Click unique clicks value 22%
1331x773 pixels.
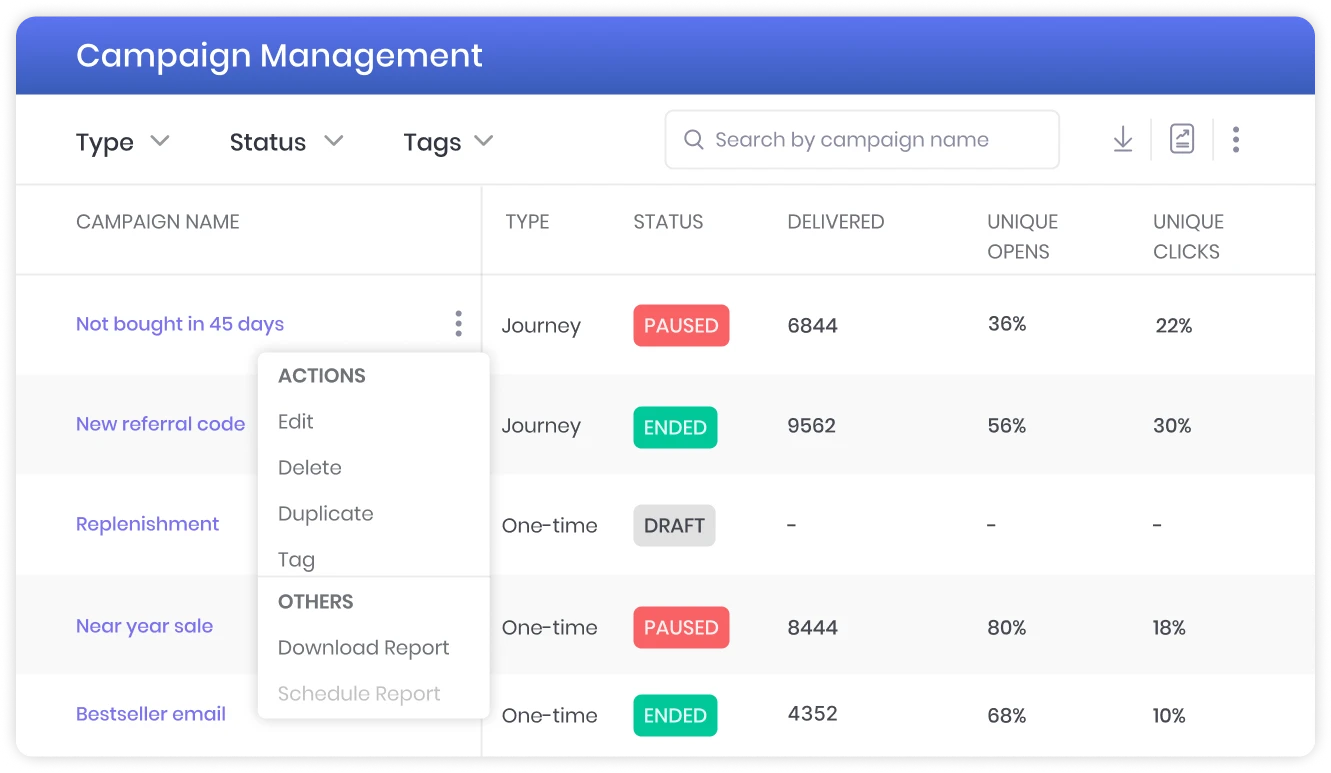pyautogui.click(x=1173, y=326)
